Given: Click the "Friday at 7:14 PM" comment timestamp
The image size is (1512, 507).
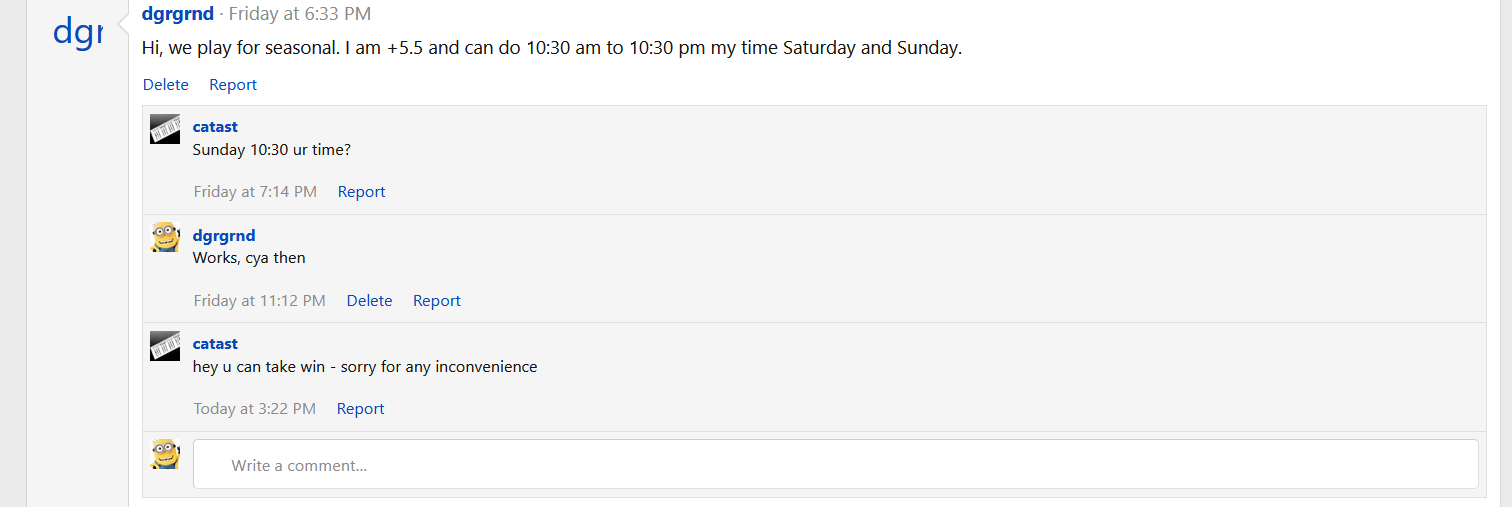Looking at the screenshot, I should (255, 192).
